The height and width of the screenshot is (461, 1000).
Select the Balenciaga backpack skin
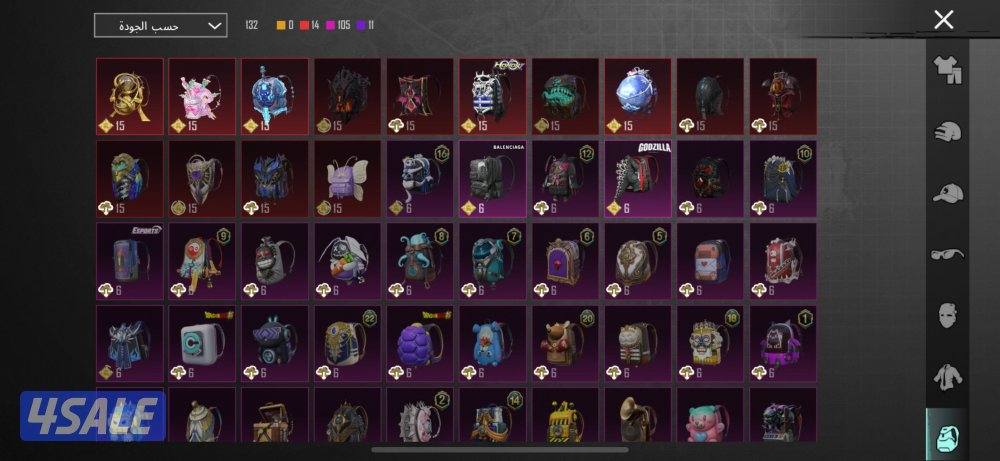pyautogui.click(x=493, y=179)
